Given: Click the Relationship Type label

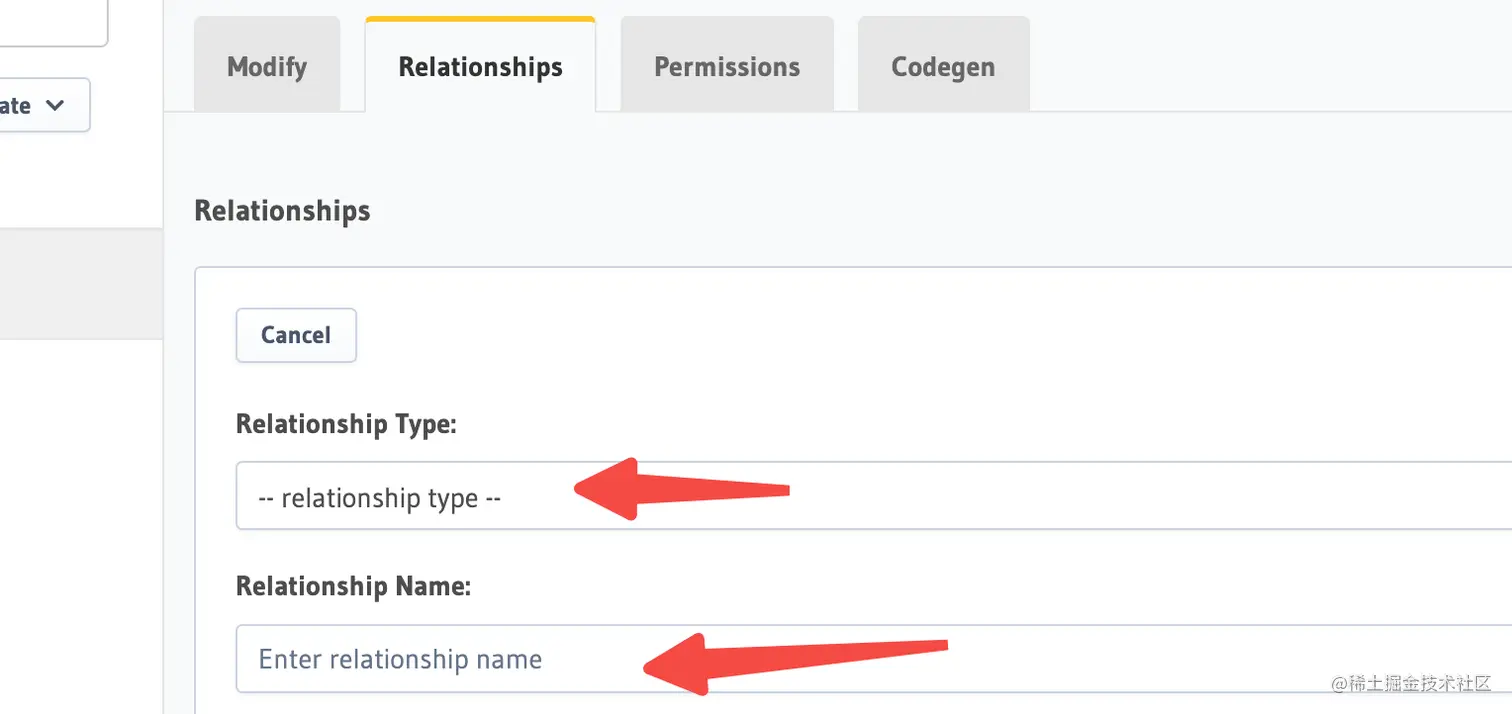Looking at the screenshot, I should click(x=346, y=424).
